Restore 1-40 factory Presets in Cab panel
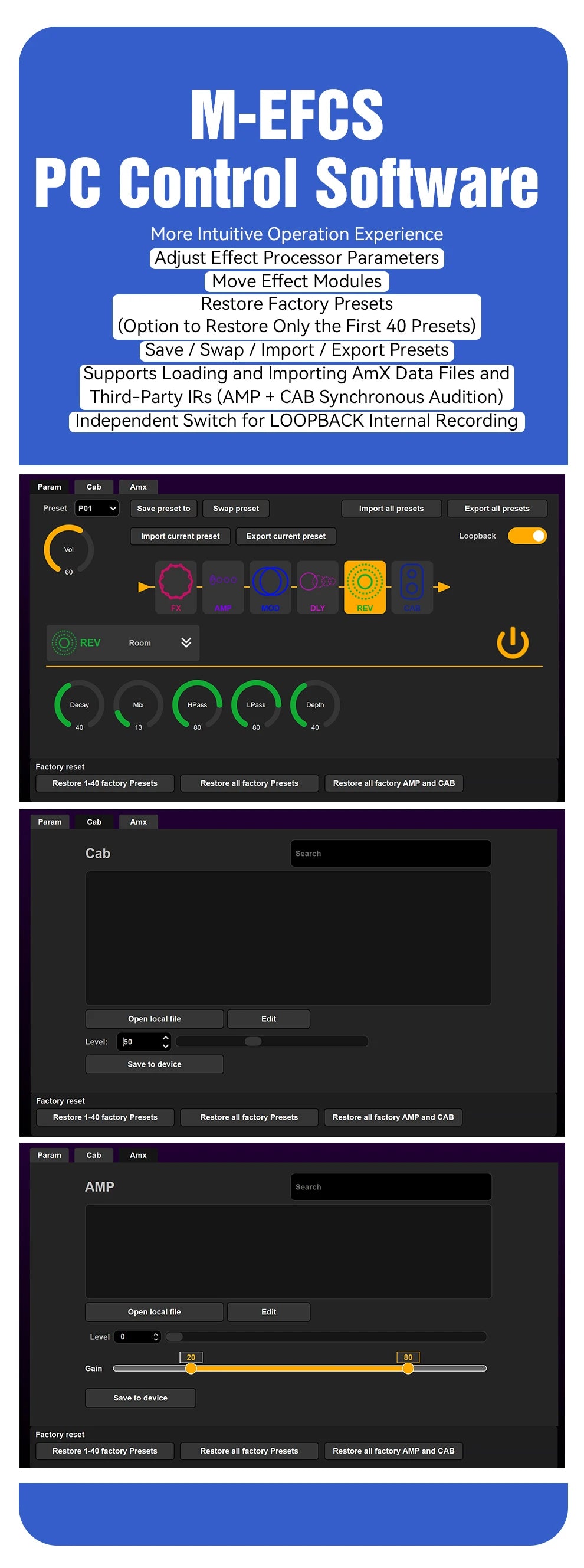584x1568 pixels. (x=106, y=1117)
